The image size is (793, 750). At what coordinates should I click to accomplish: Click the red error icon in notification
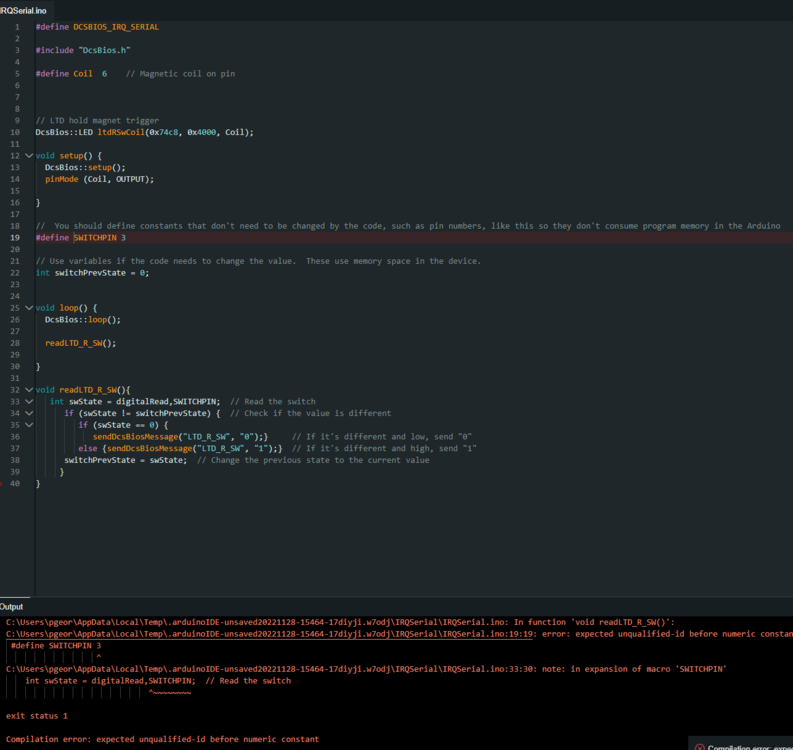pos(699,746)
